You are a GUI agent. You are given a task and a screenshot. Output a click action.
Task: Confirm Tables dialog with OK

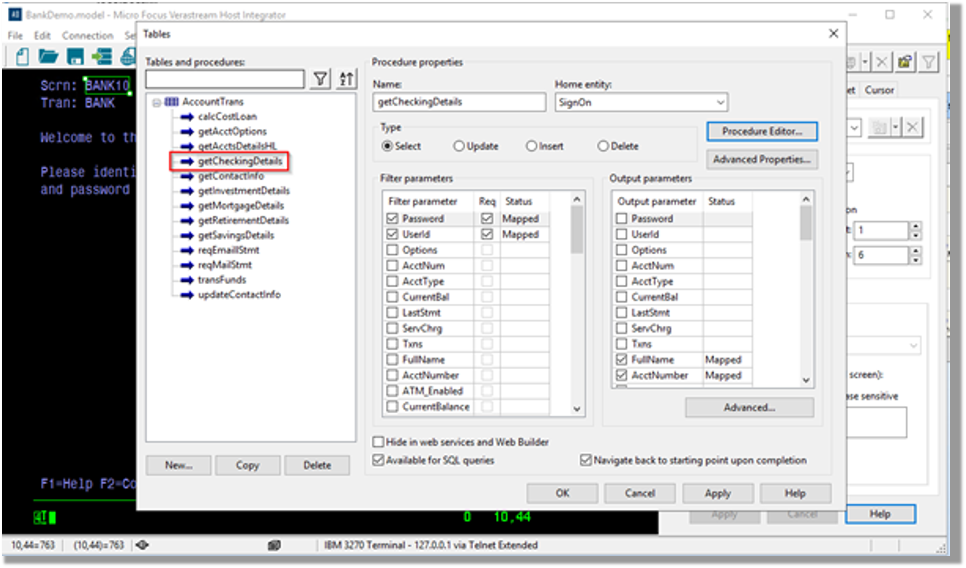pyautogui.click(x=562, y=493)
